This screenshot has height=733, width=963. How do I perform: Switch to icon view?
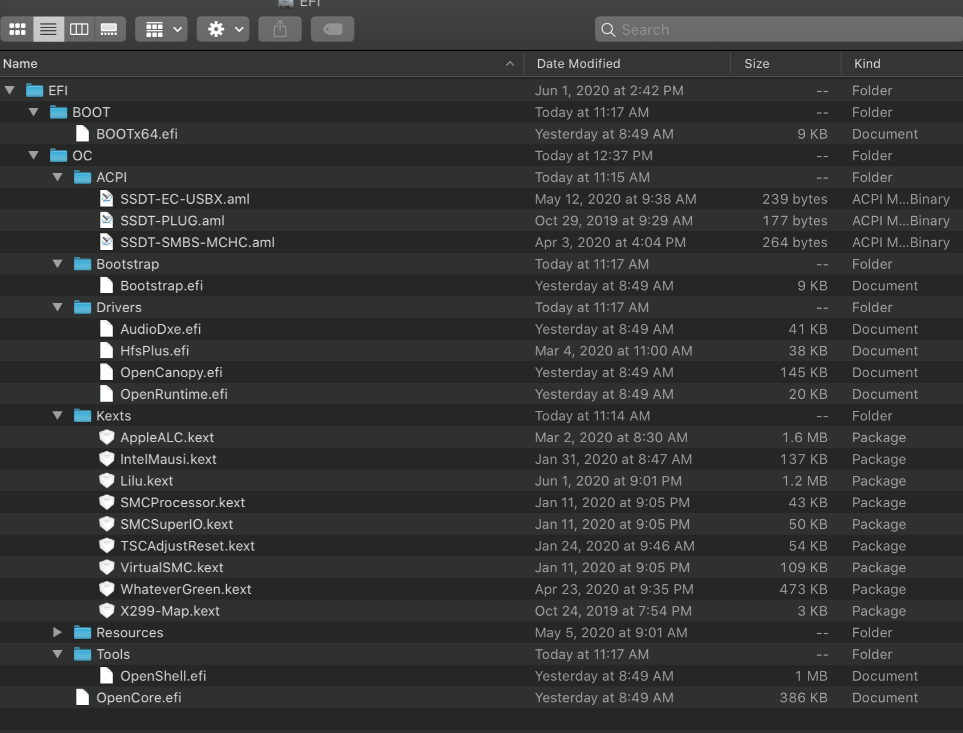[17, 29]
